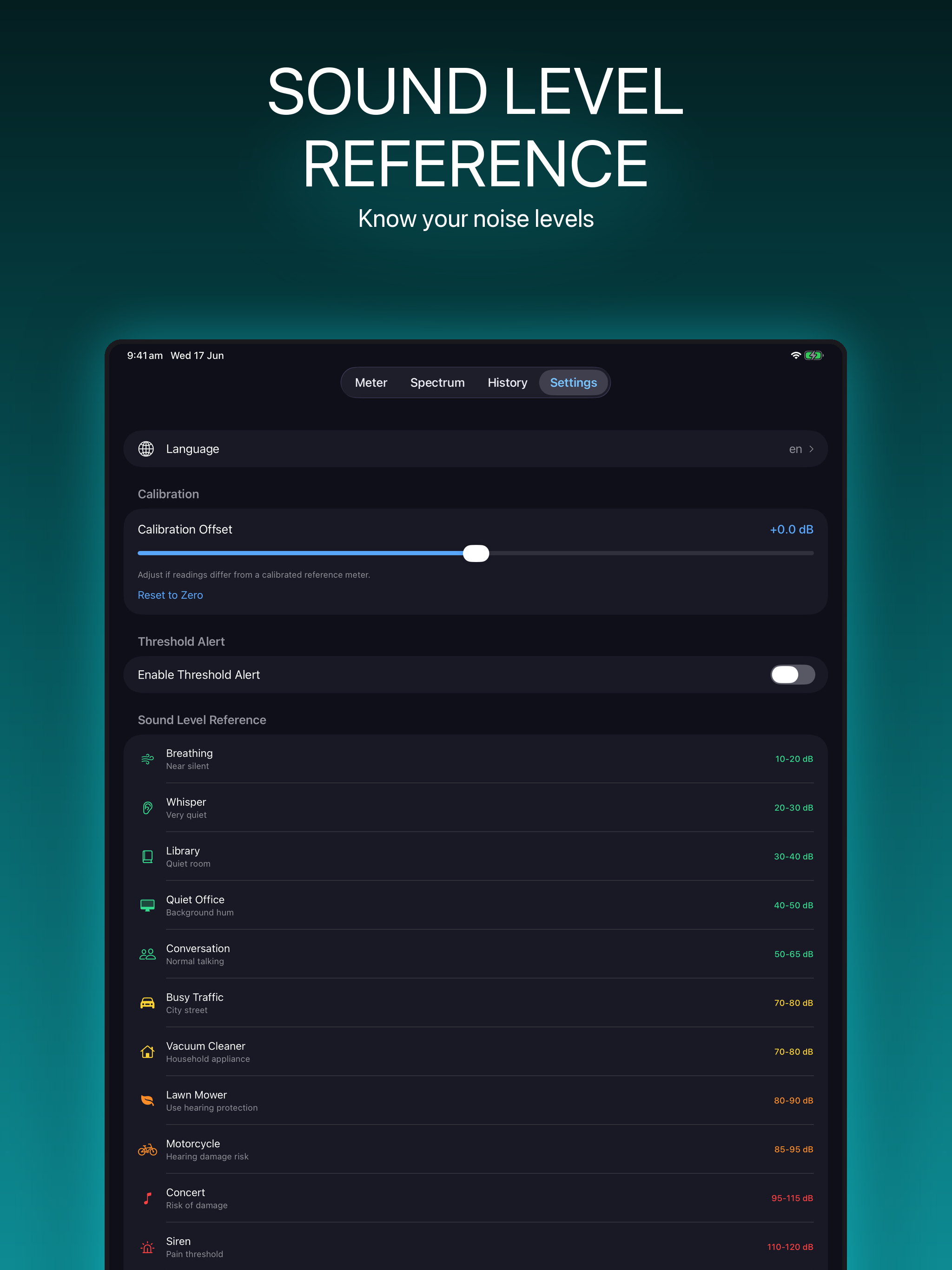Click the 50-65 dB value

pyautogui.click(x=793, y=954)
